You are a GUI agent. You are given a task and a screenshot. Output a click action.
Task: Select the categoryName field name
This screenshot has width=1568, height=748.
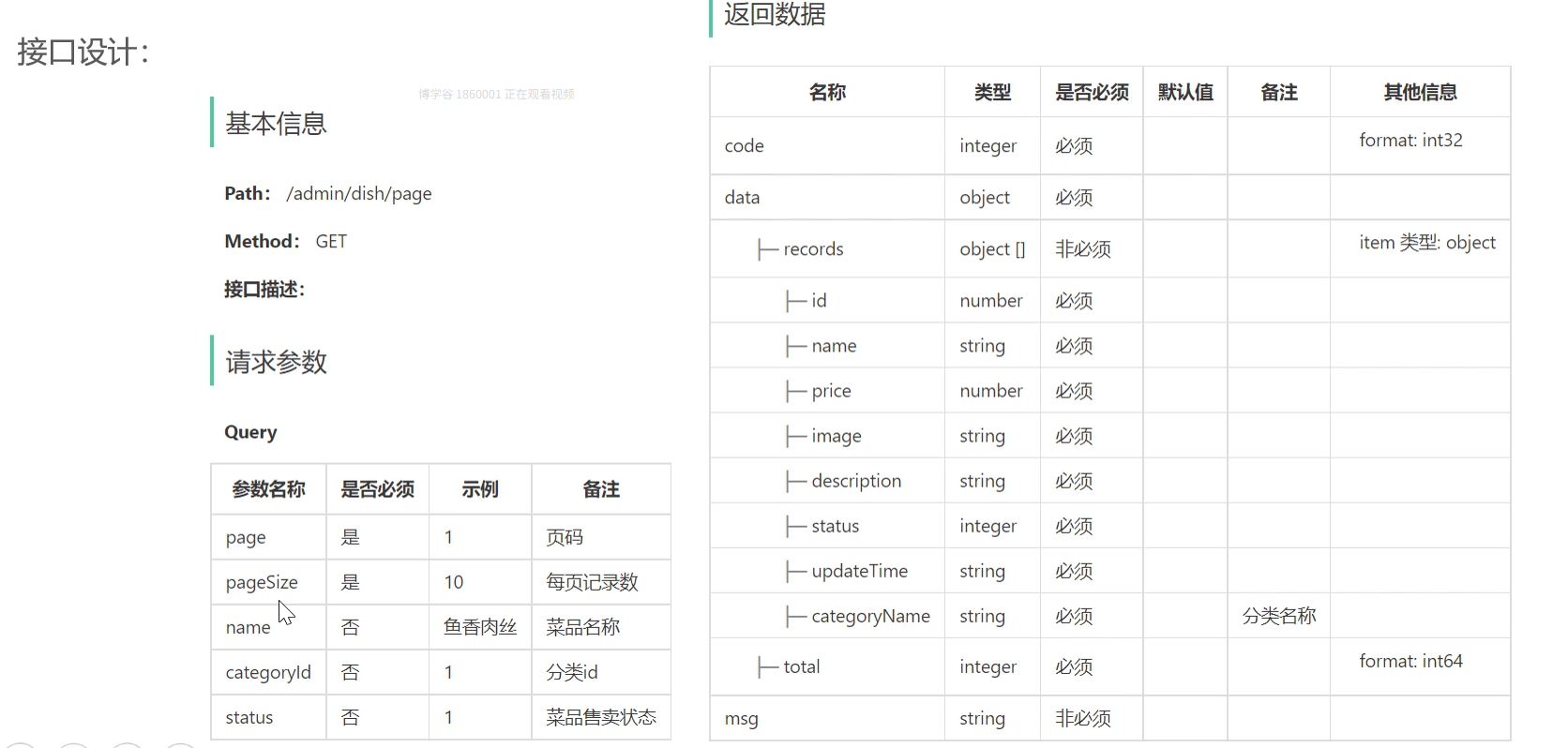(x=871, y=616)
